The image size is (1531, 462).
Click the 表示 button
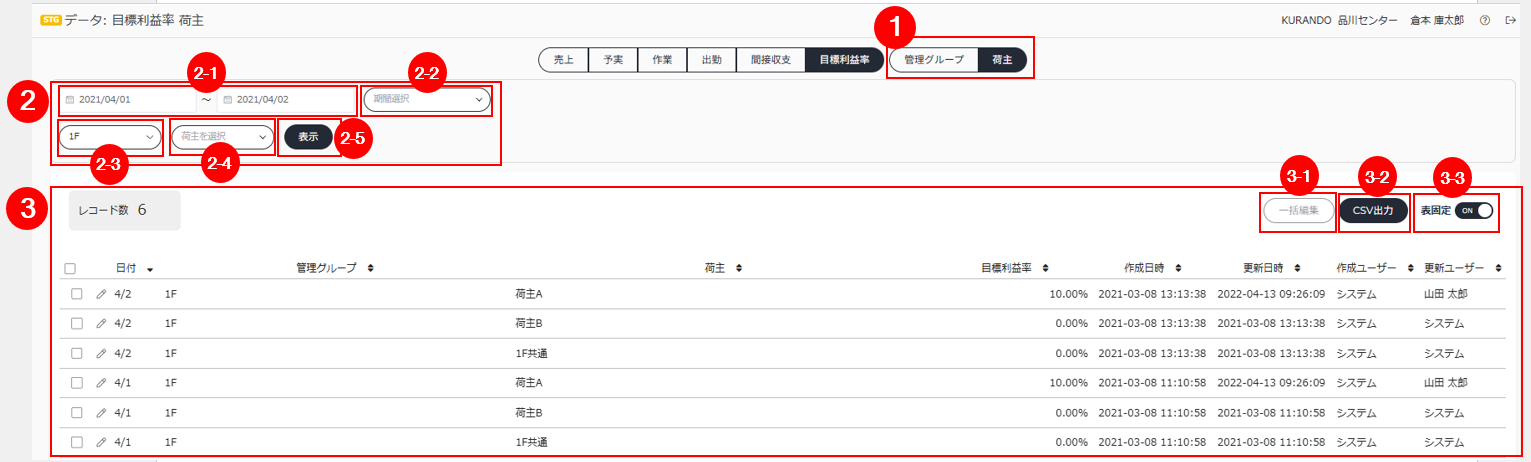pos(308,137)
